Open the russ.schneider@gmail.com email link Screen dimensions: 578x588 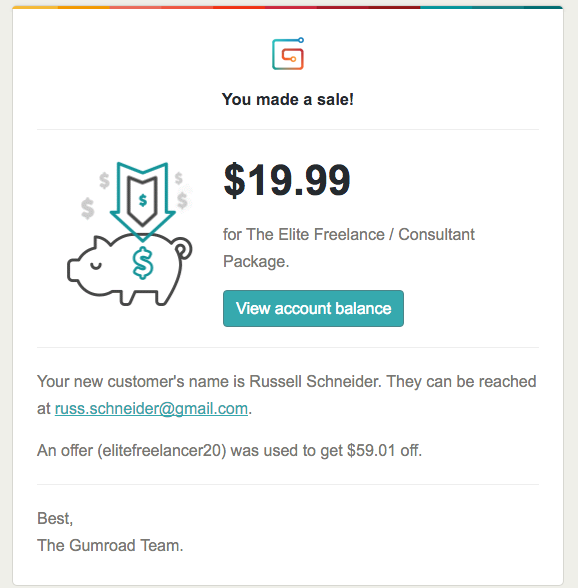click(151, 408)
